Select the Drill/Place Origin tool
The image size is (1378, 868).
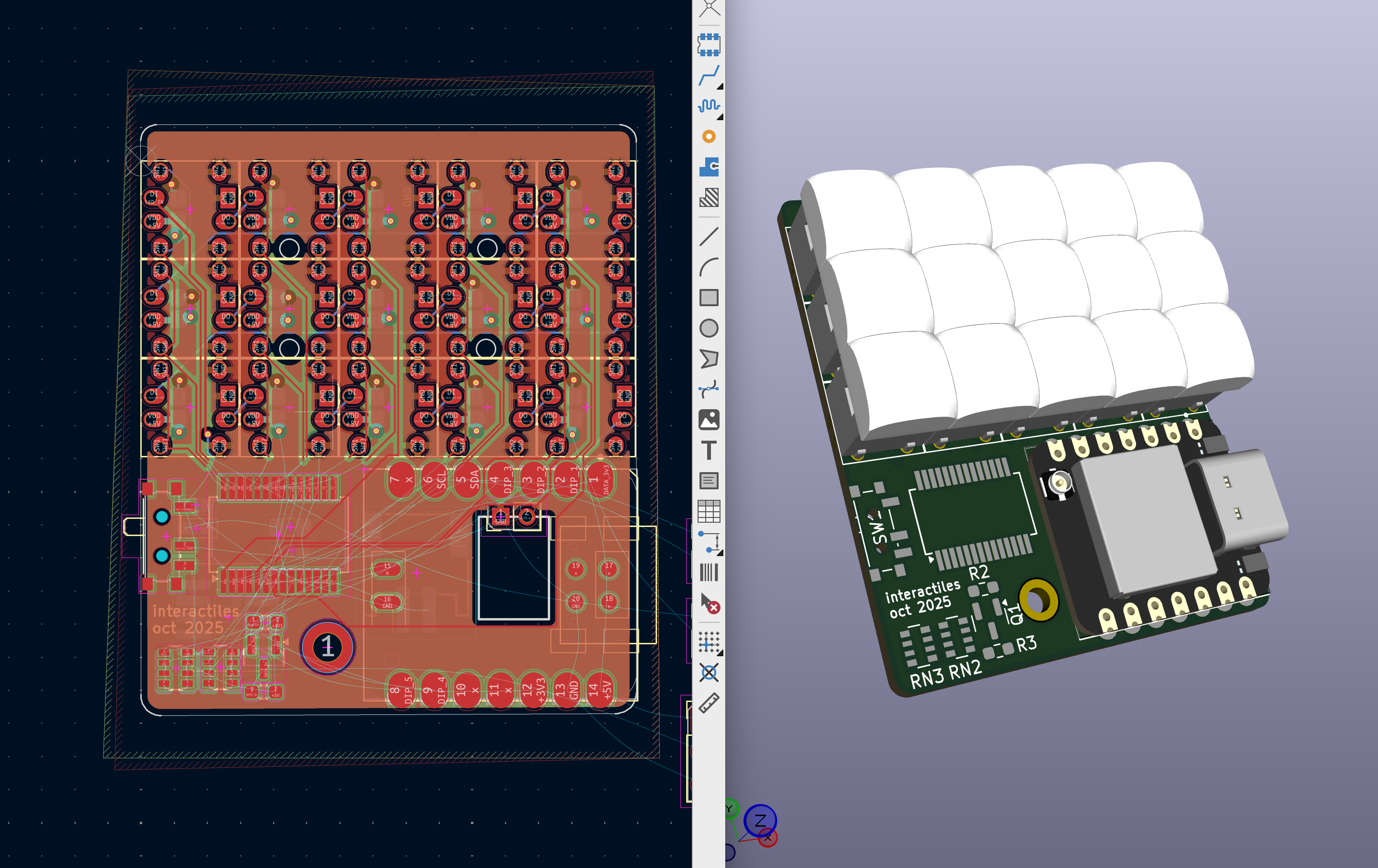709,673
